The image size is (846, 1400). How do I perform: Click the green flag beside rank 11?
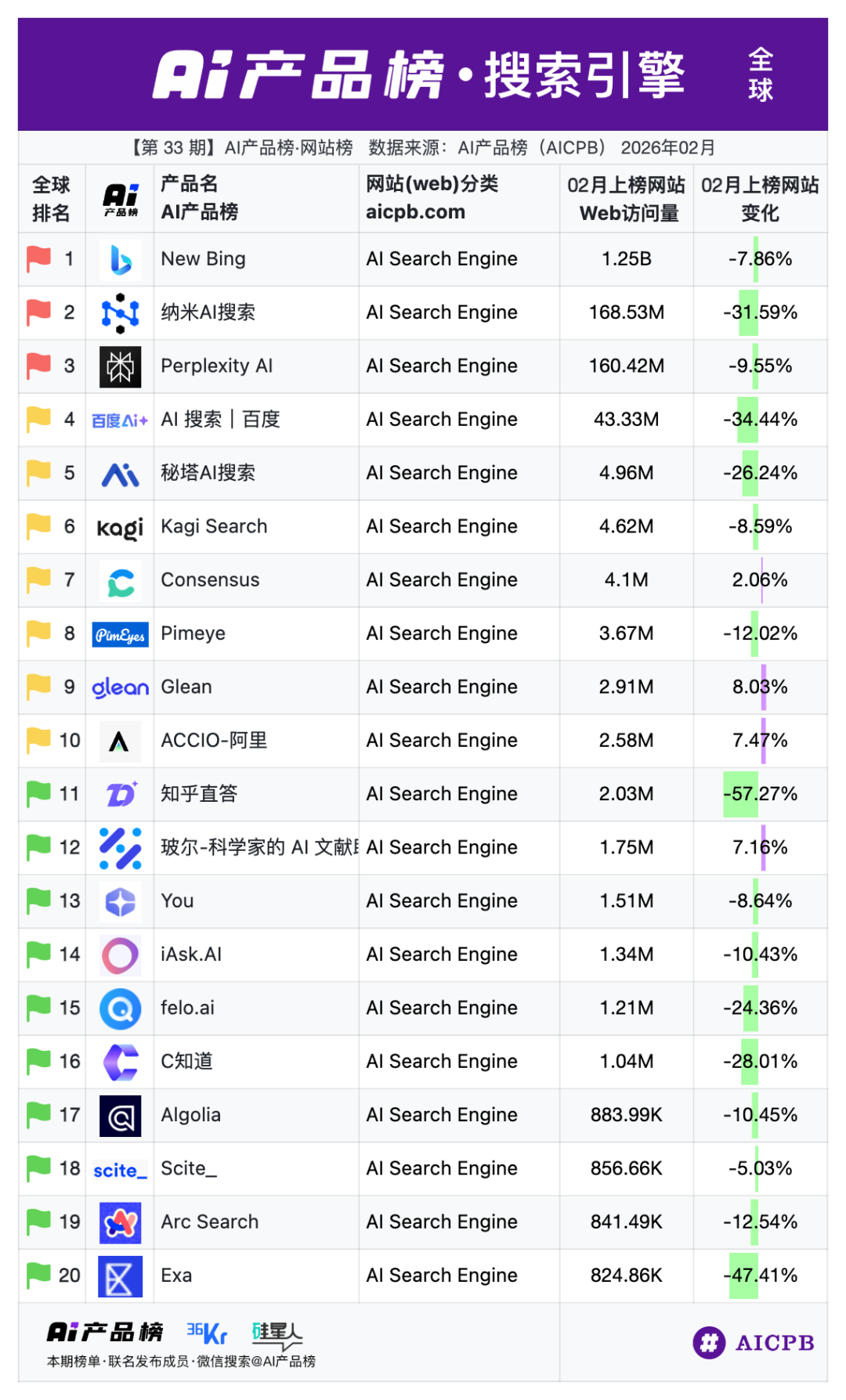(x=38, y=793)
